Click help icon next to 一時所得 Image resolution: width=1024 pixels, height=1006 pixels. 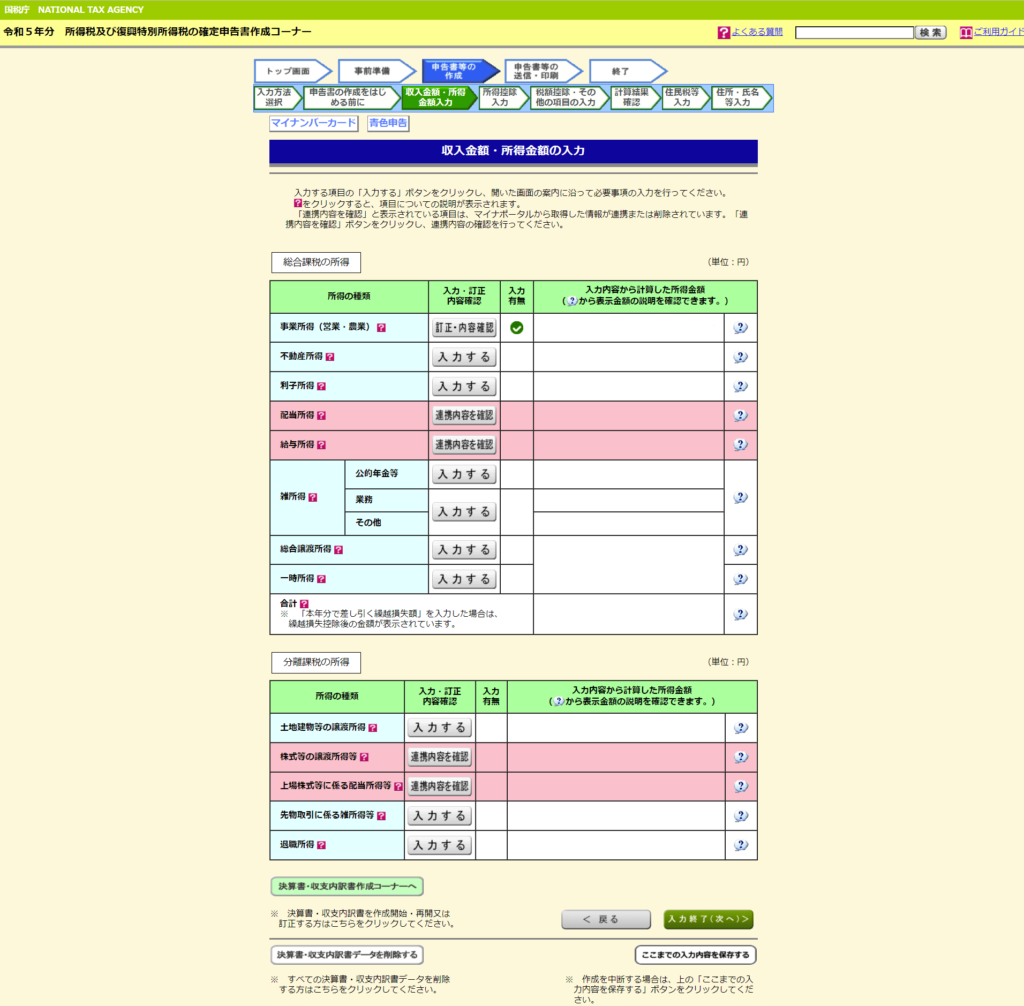[x=321, y=579]
